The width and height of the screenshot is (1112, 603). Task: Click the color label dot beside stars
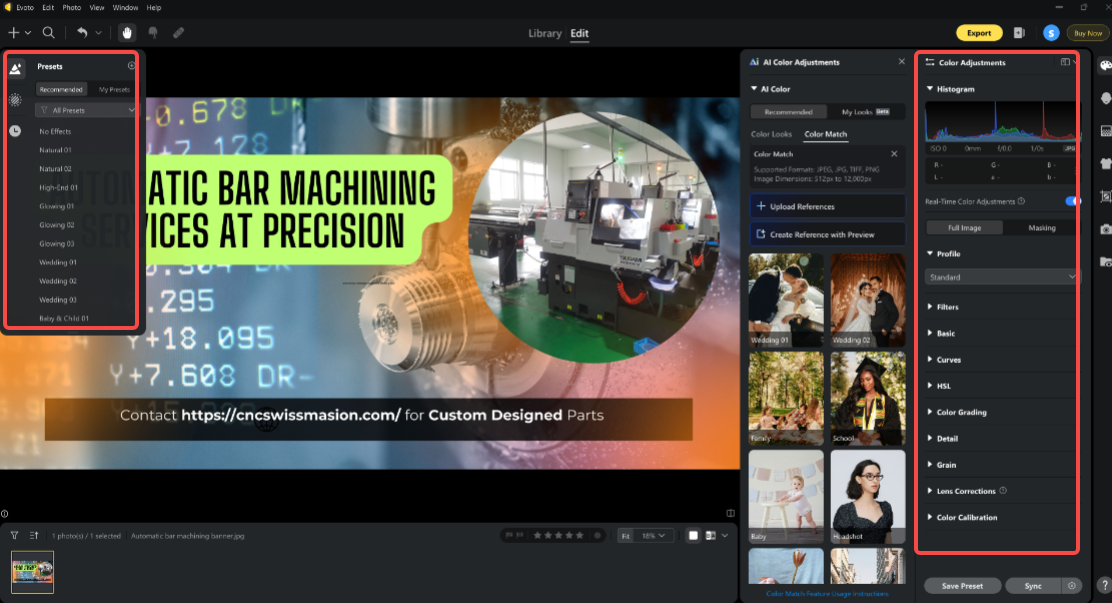(x=597, y=536)
